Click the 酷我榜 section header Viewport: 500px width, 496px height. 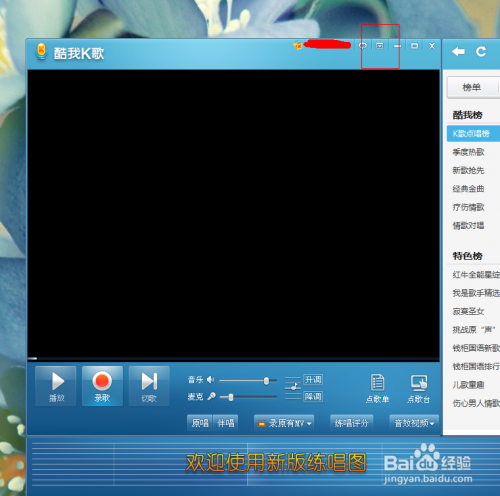tap(467, 115)
